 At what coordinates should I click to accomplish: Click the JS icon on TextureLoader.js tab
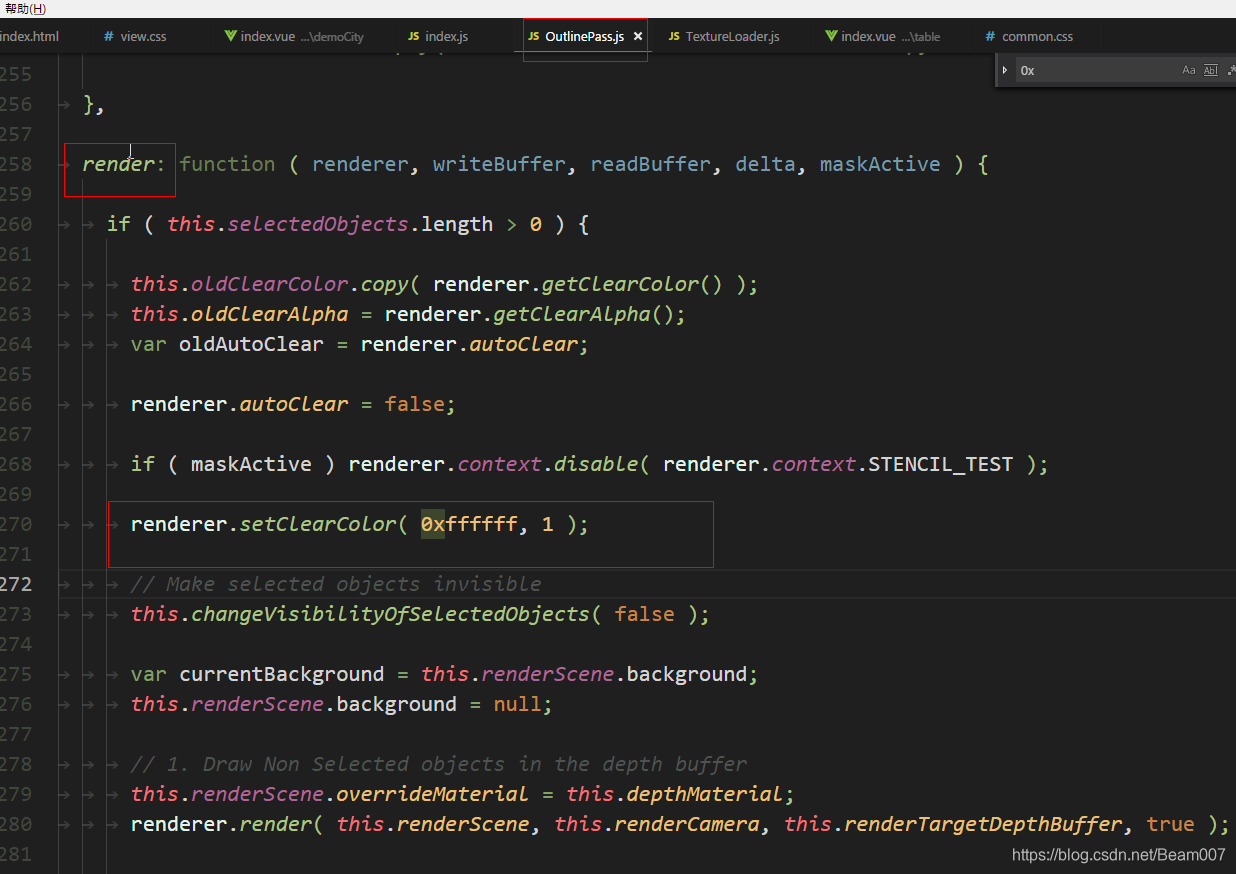674,37
